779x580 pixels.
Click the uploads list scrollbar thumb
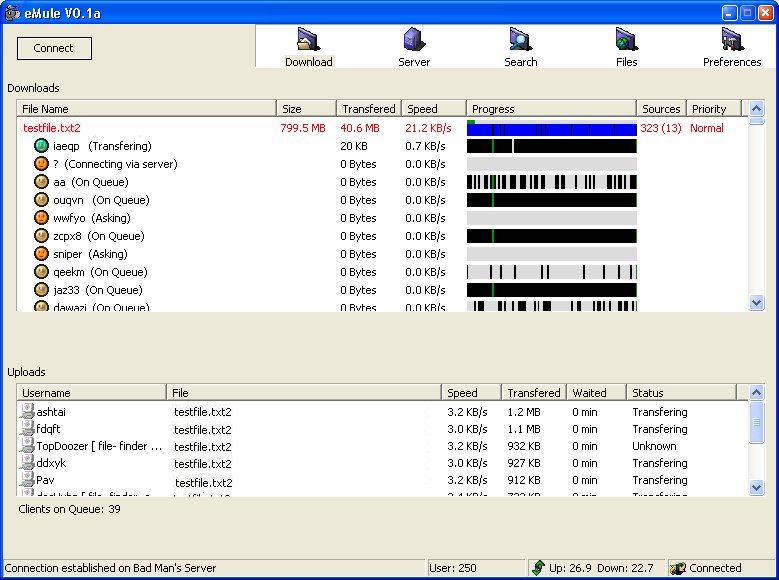(756, 422)
